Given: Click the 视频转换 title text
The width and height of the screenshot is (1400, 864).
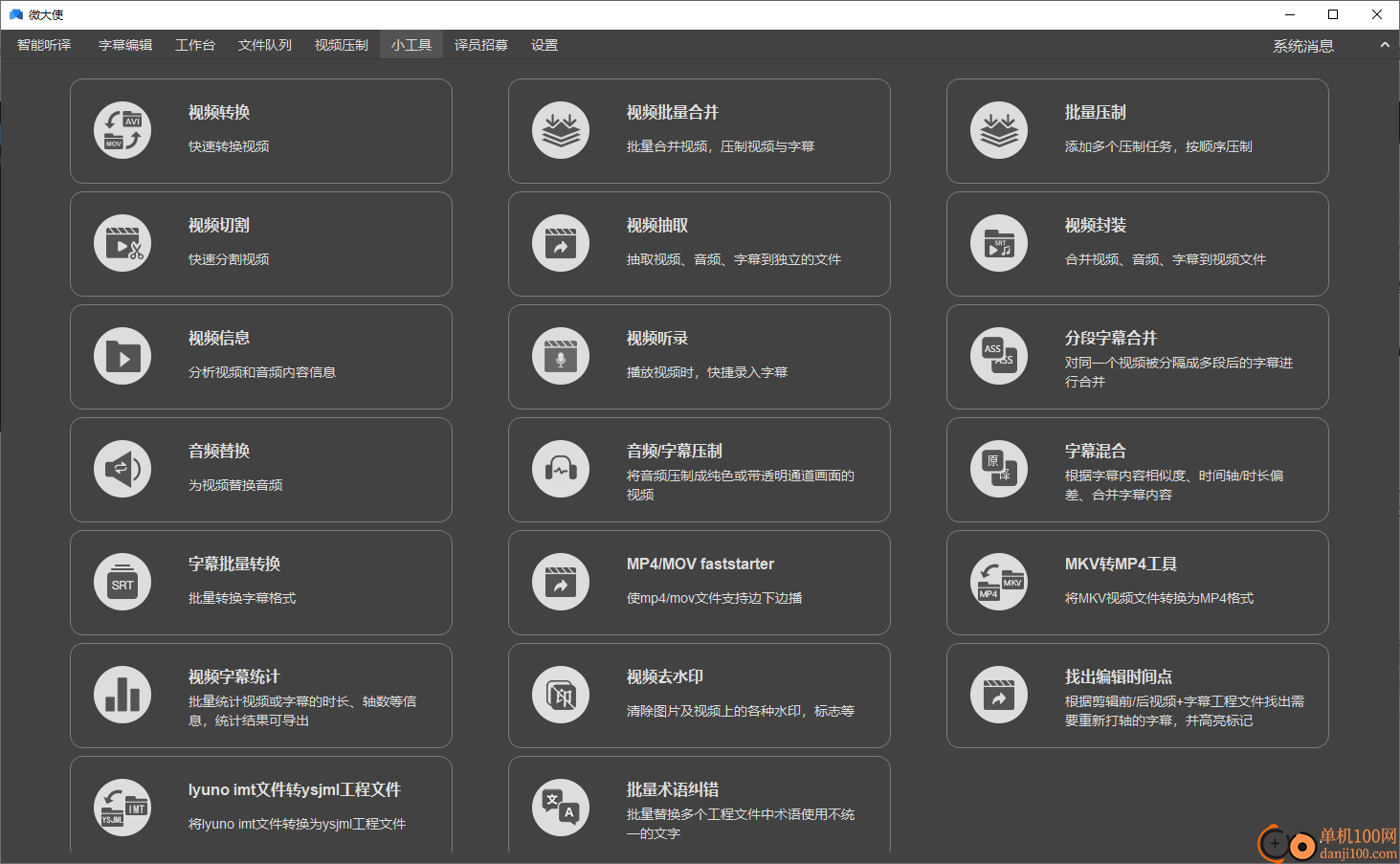Looking at the screenshot, I should [x=219, y=113].
